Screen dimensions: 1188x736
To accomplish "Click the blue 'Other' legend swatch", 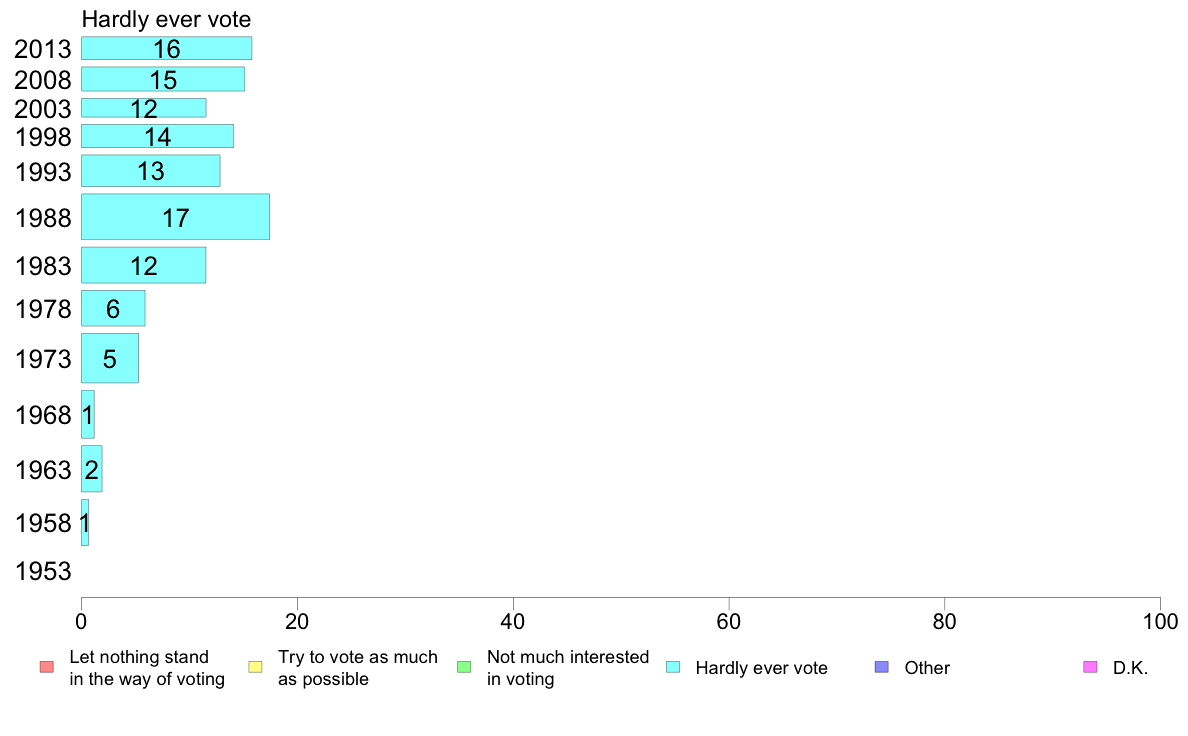I will (x=882, y=667).
